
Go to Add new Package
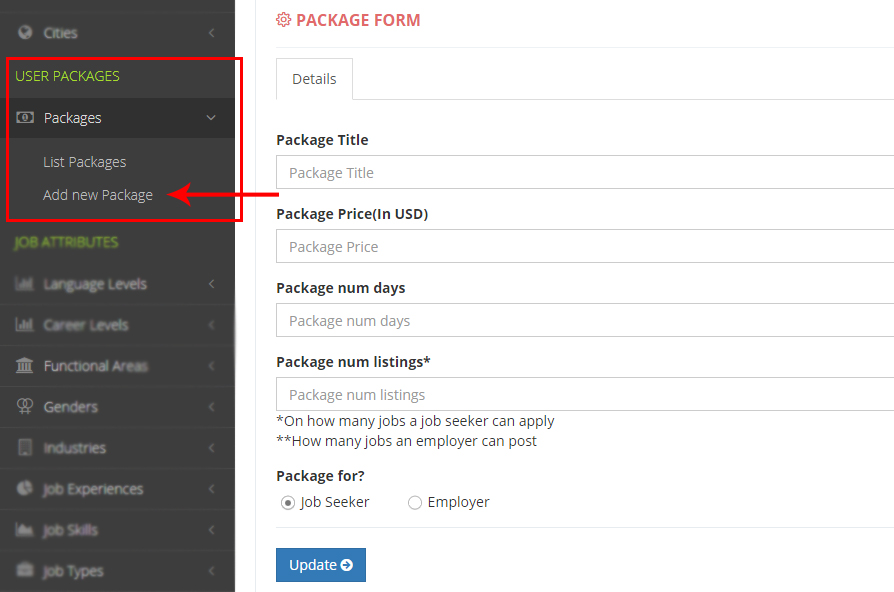point(98,195)
